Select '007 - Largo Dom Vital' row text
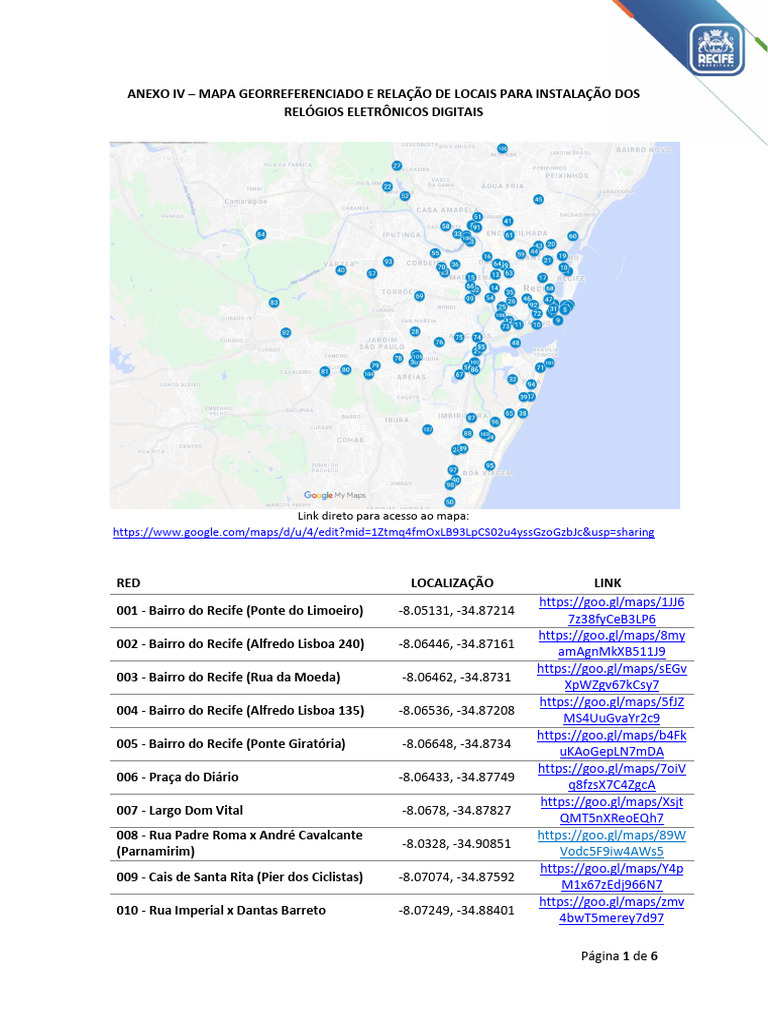This screenshot has height=1024, width=768. pos(180,810)
